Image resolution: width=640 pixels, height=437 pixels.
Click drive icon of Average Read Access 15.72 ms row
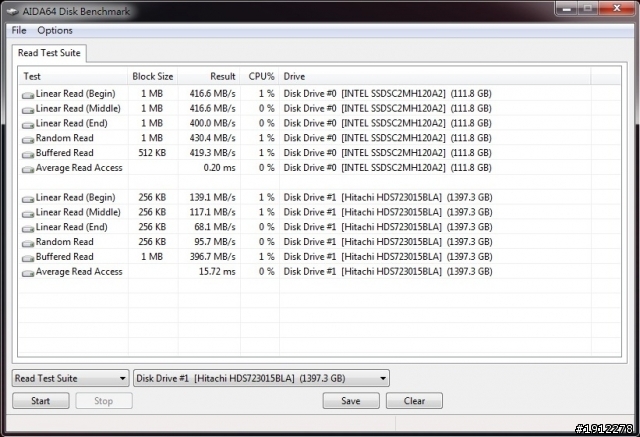pyautogui.click(x=28, y=273)
